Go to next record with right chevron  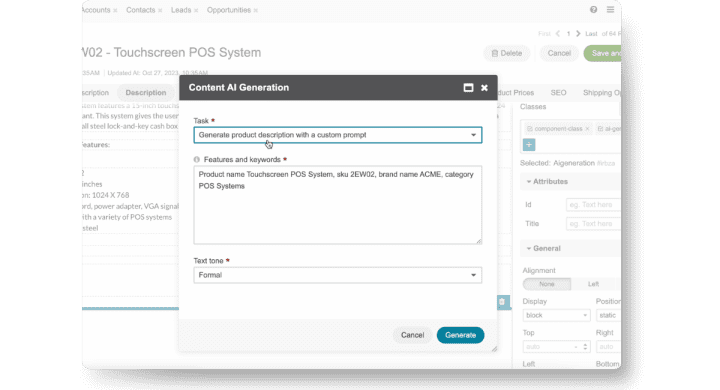[578, 34]
